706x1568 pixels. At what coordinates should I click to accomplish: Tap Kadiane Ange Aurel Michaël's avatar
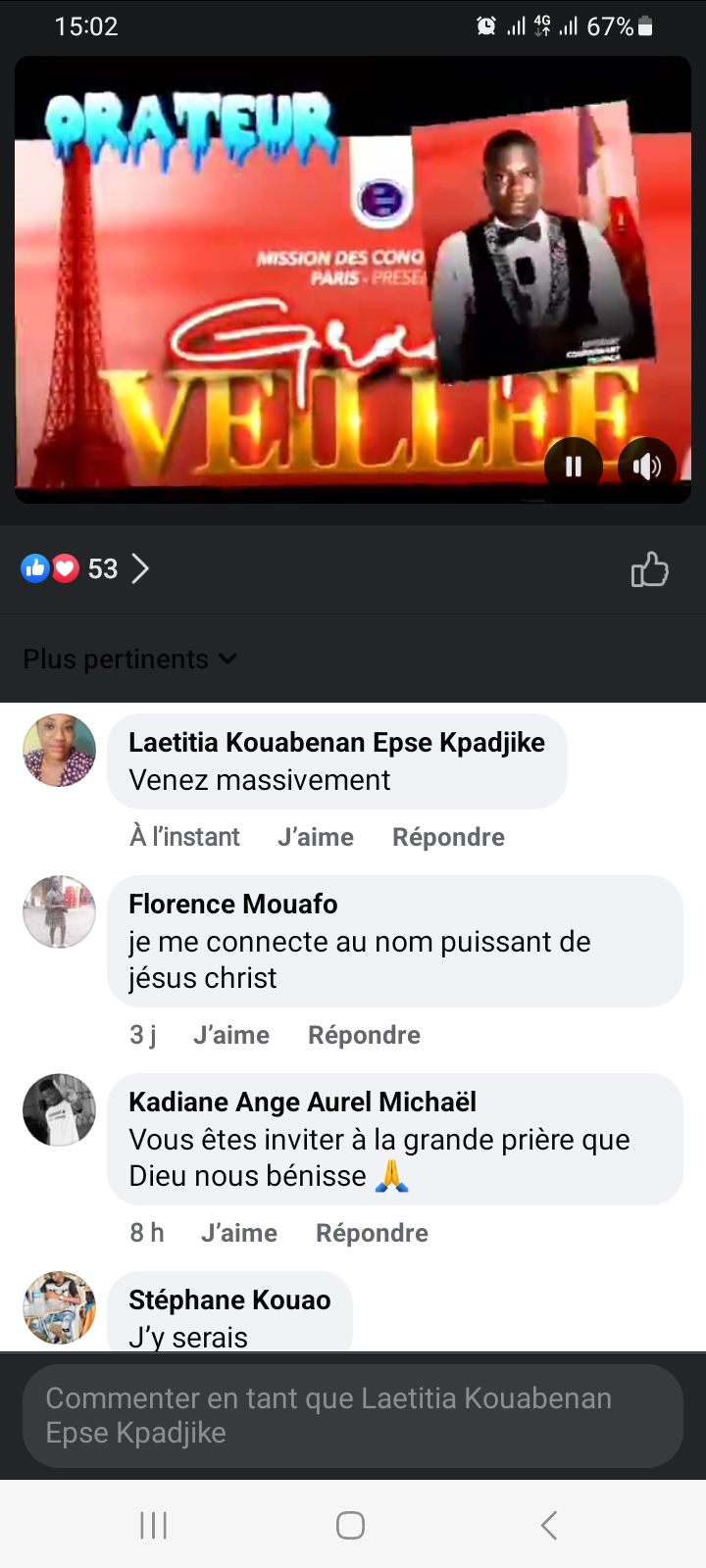[59, 1109]
